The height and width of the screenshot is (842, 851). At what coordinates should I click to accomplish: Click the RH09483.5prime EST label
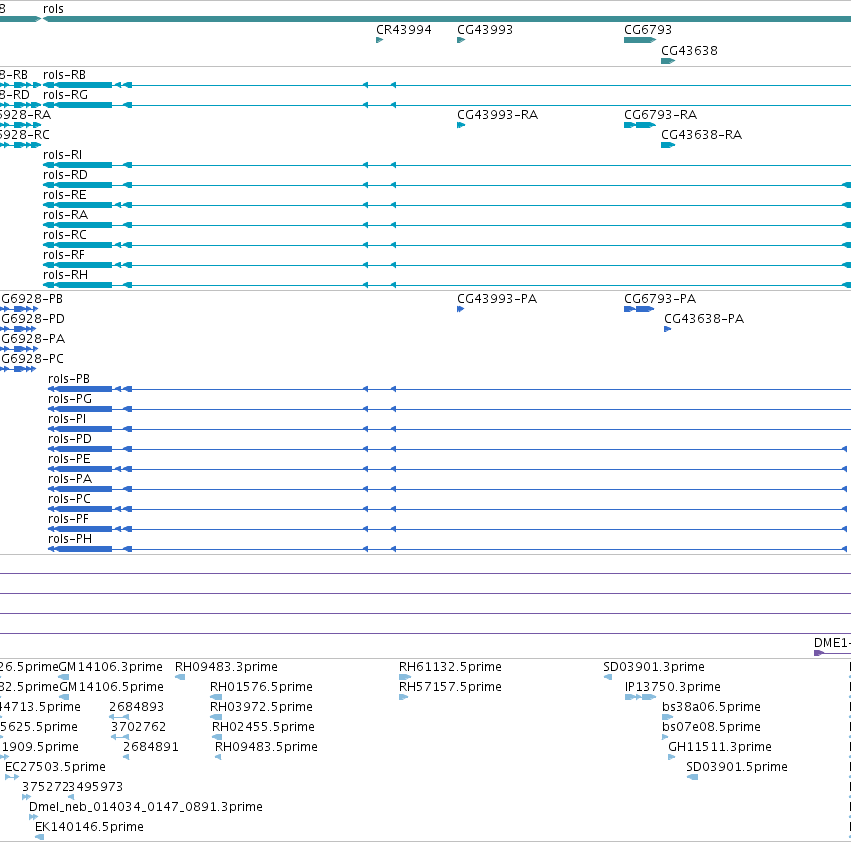tap(266, 748)
